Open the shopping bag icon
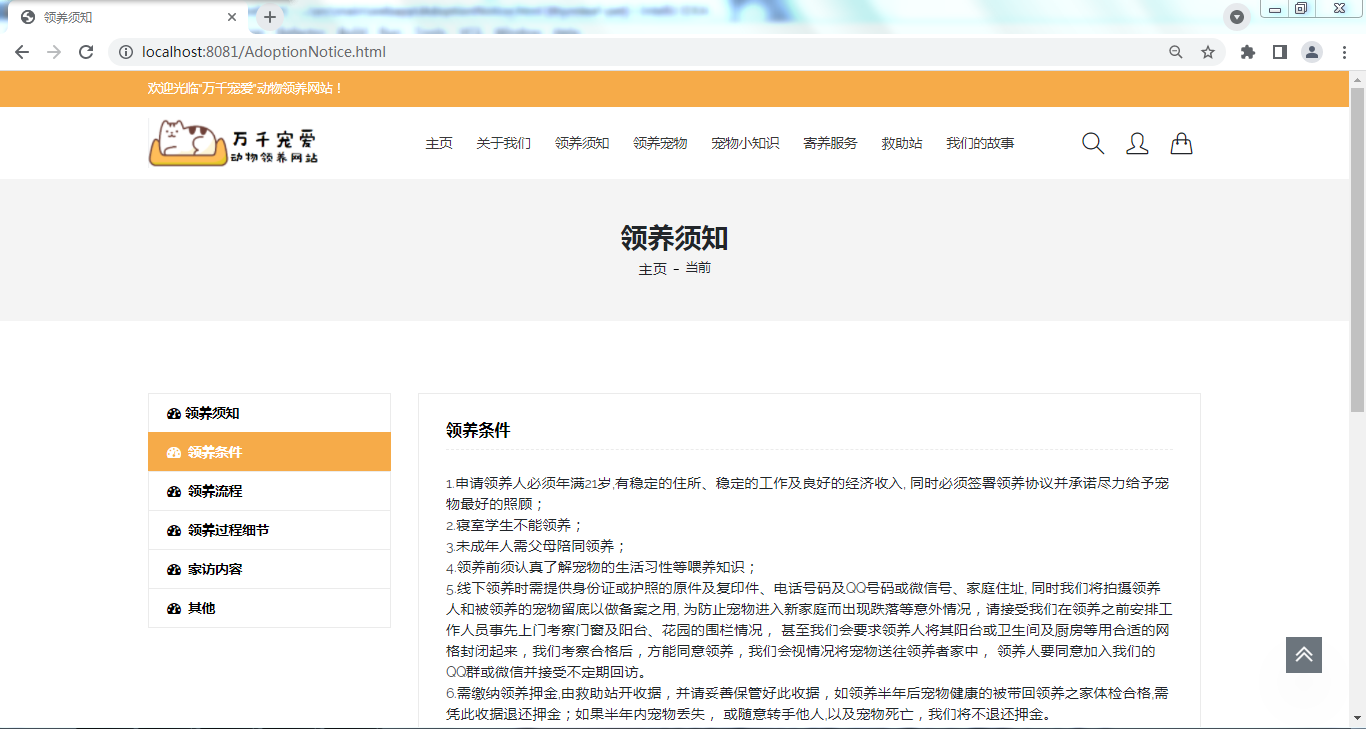1366x729 pixels. coord(1181,144)
